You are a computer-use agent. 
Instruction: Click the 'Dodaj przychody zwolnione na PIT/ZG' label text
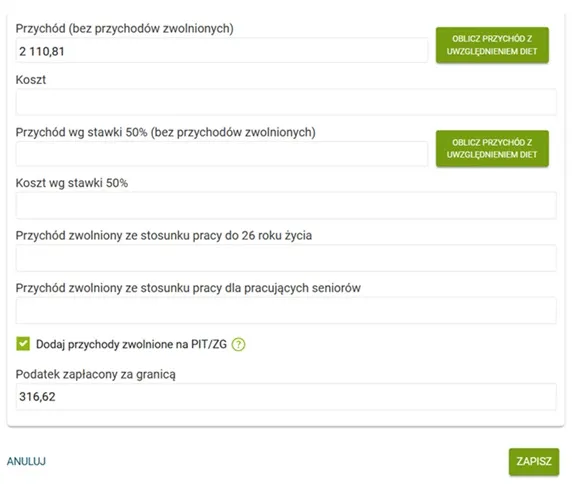coord(131,344)
